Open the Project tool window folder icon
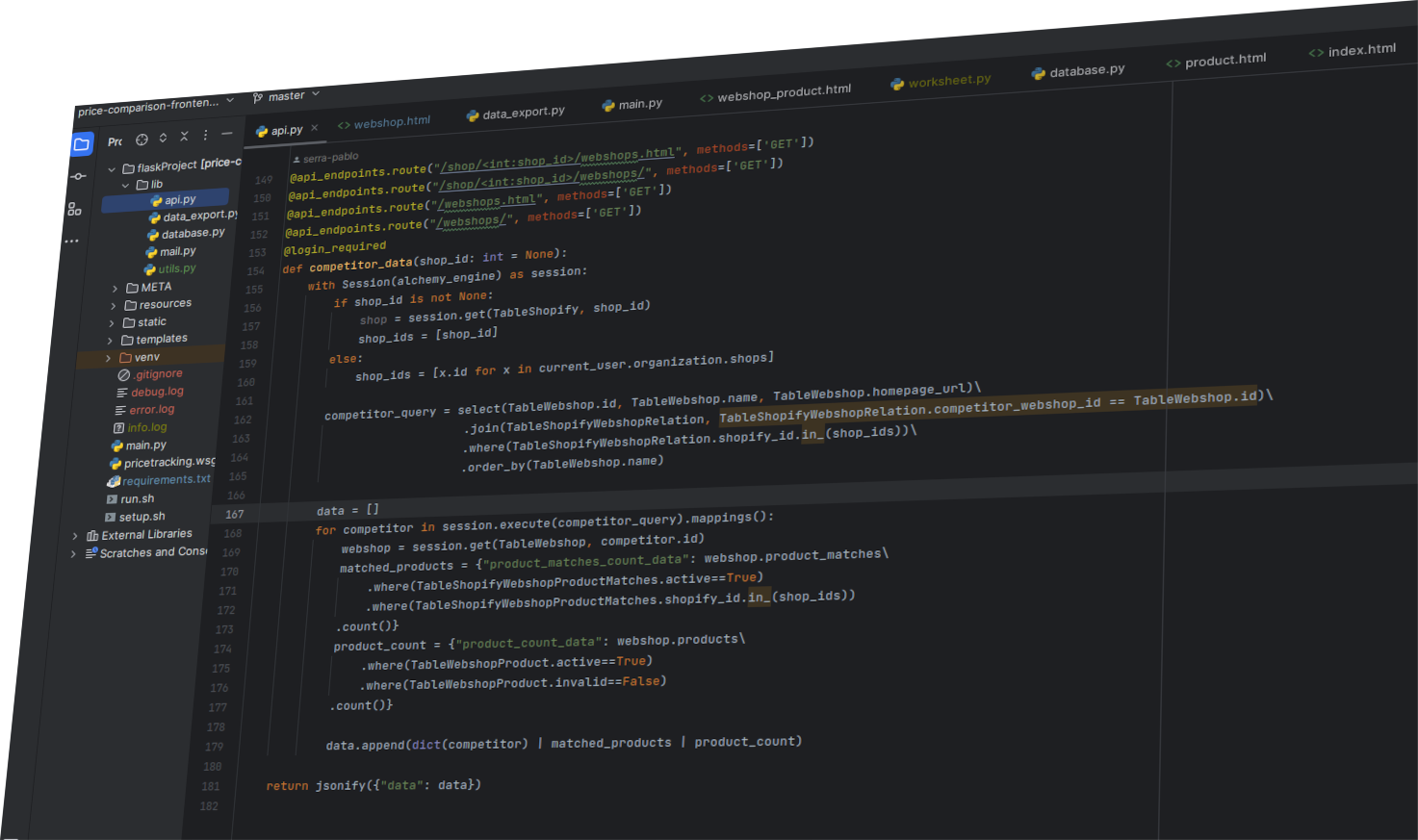Viewport: 1418px width, 840px height. point(82,145)
